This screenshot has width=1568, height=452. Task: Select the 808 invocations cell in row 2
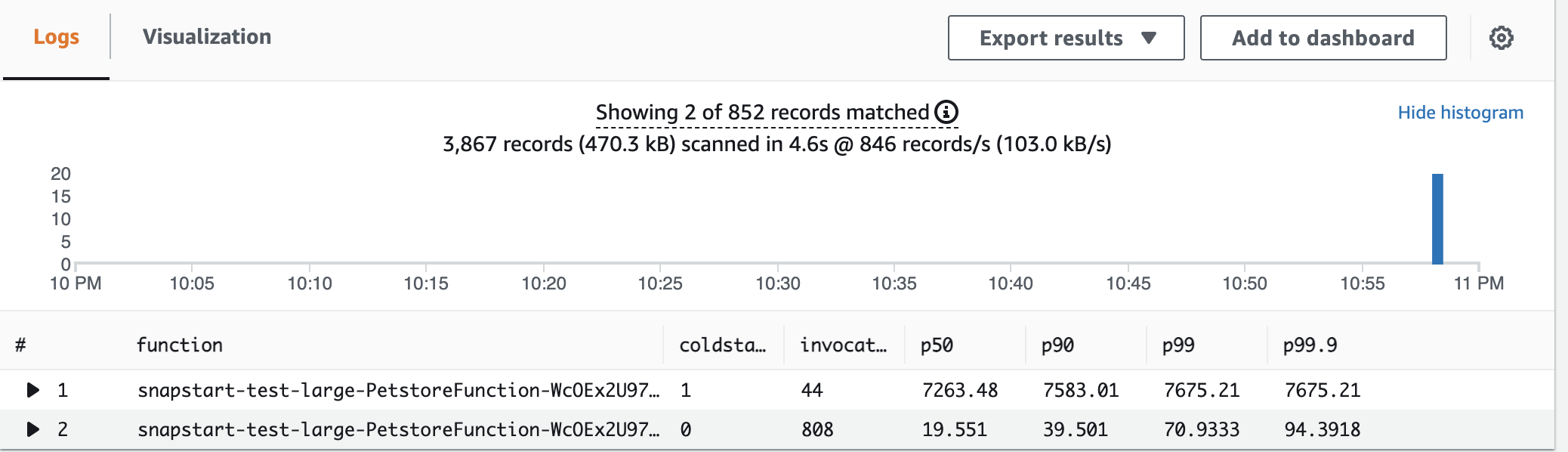click(817, 429)
